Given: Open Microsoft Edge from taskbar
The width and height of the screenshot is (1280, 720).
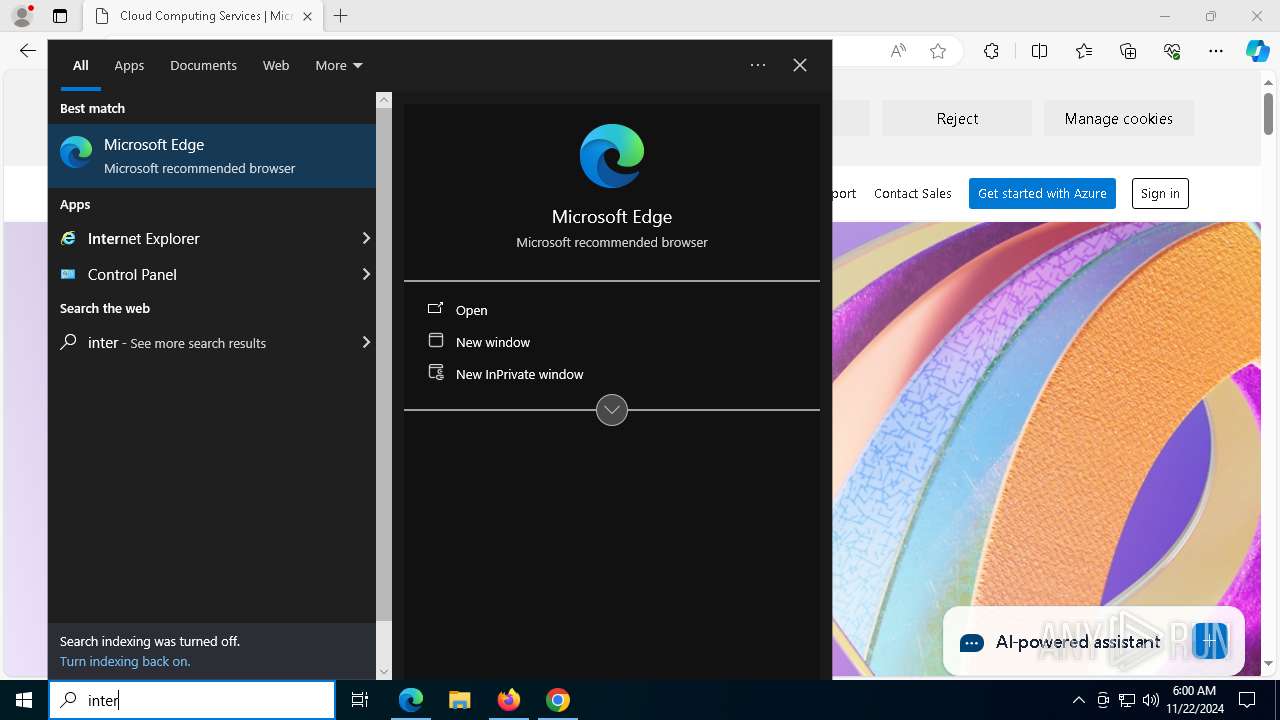Looking at the screenshot, I should (411, 700).
